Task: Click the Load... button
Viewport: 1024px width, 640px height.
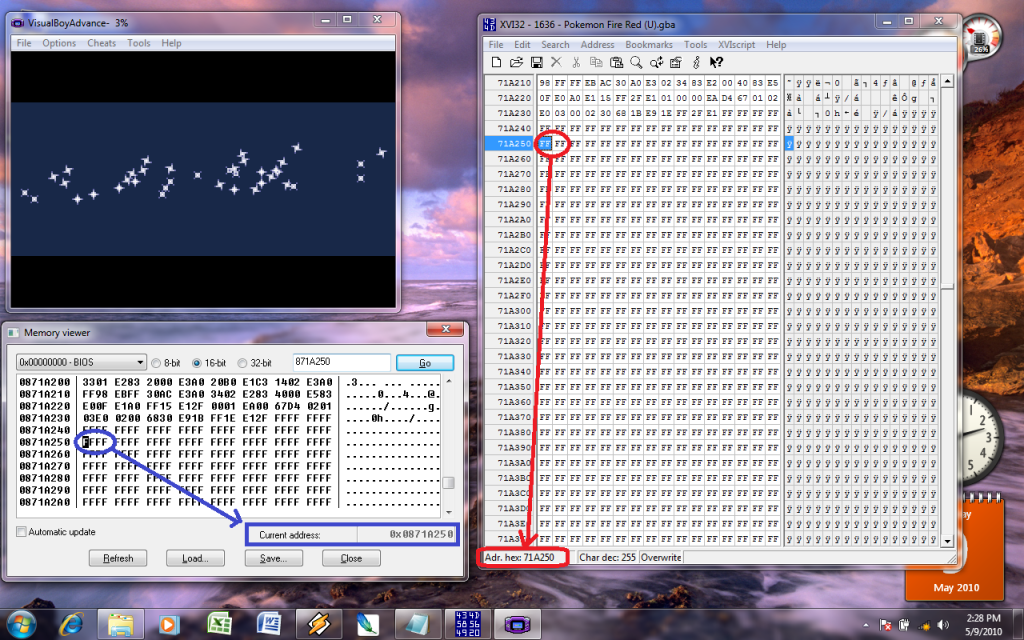Action: point(195,558)
